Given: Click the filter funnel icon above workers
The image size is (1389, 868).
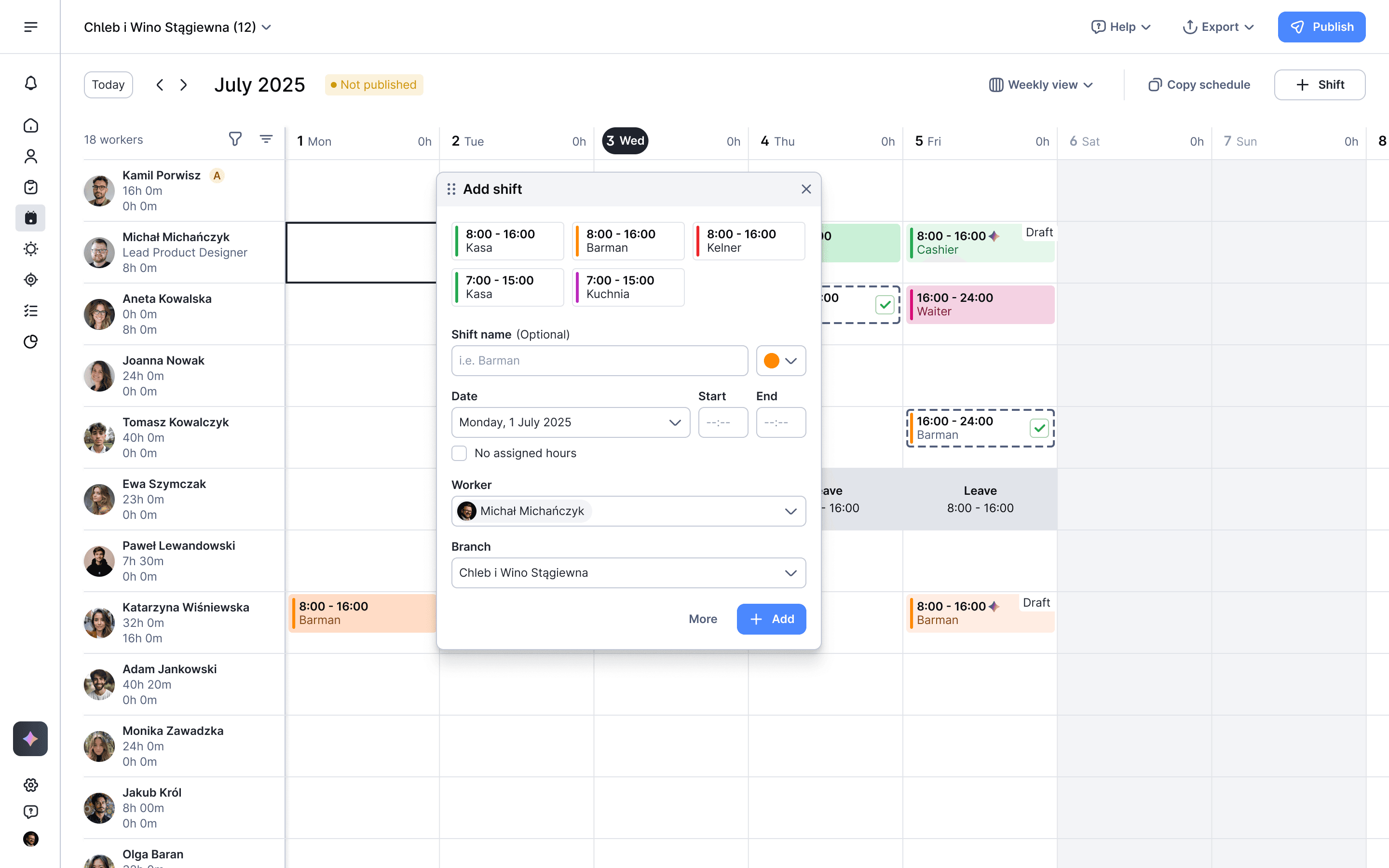Looking at the screenshot, I should (235, 139).
